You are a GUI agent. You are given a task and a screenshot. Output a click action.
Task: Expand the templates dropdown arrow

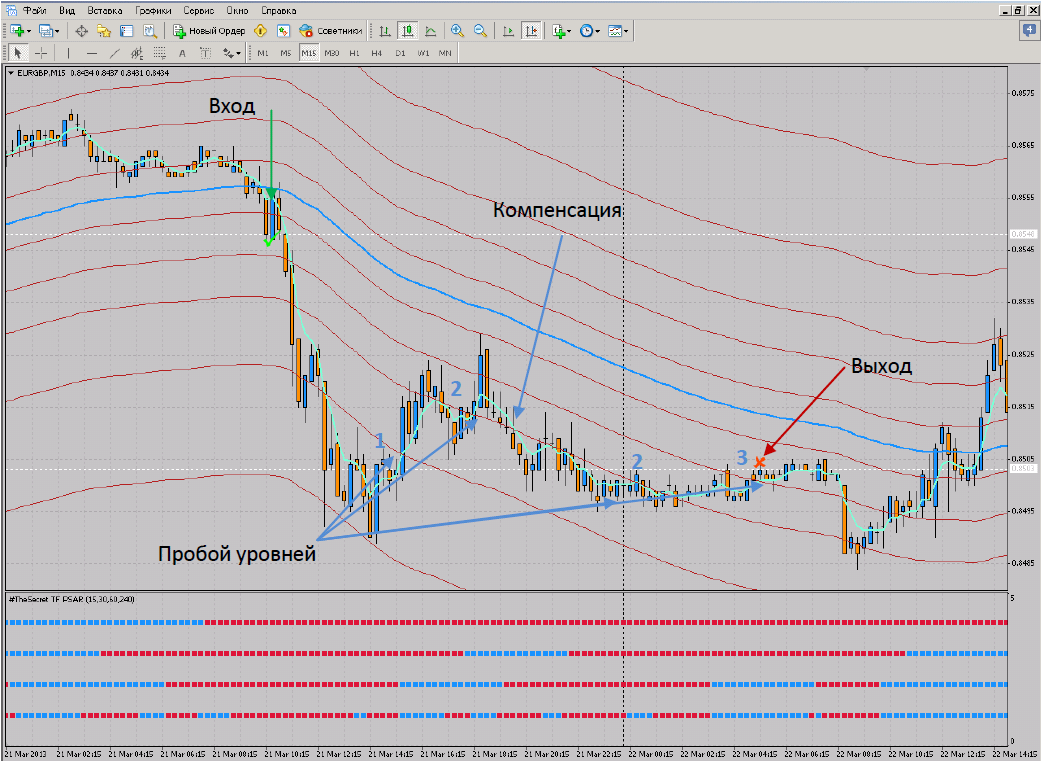pyautogui.click(x=626, y=31)
